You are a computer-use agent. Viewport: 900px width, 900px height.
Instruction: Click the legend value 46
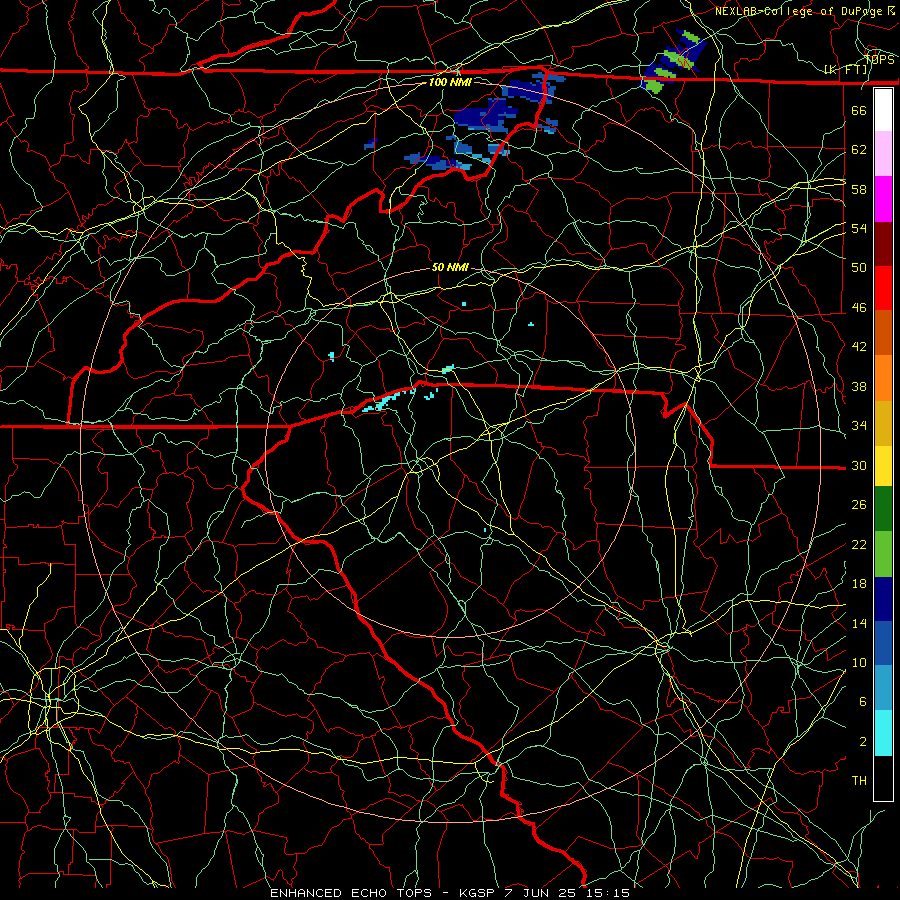pyautogui.click(x=859, y=308)
